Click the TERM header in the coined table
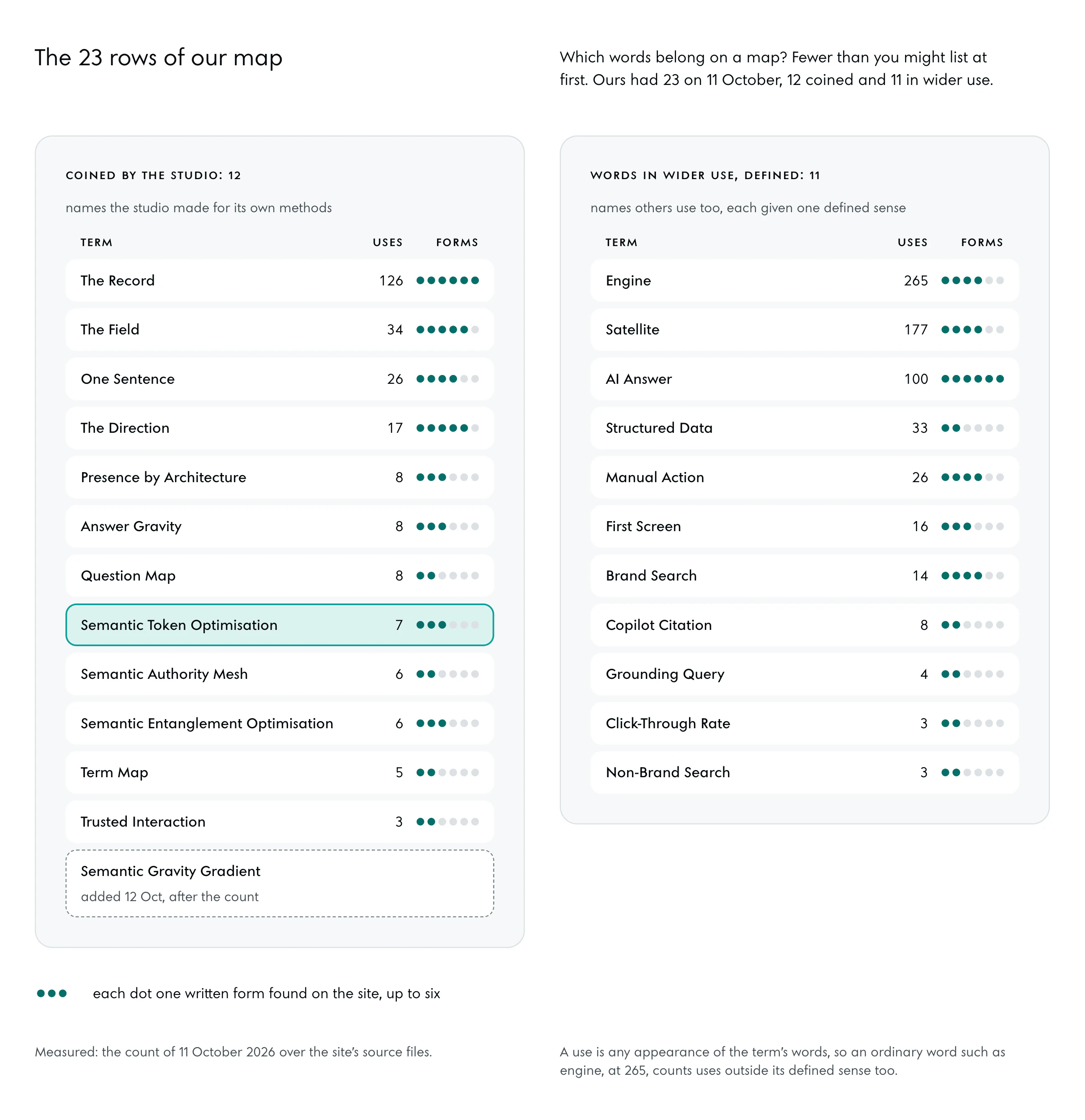Viewport: 1085px width, 1120px height. (x=97, y=242)
